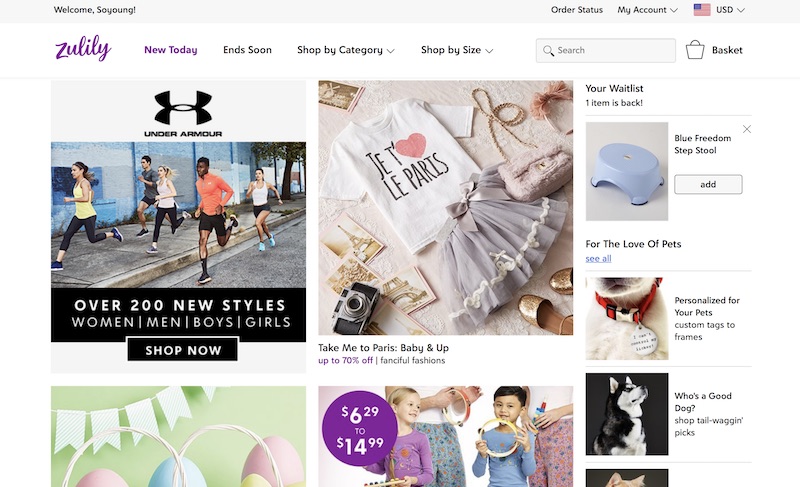
Task: Click the $6.29 to $14.99 price badge
Action: click(x=359, y=428)
